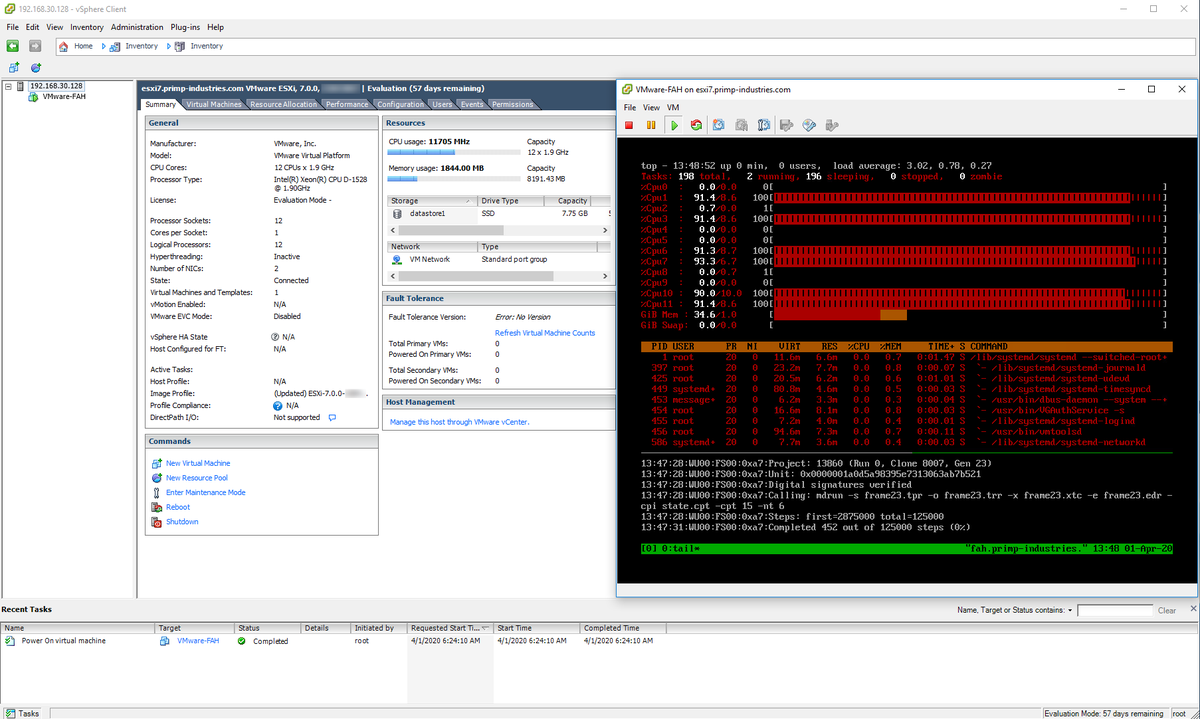Power off VM with red stop icon
This screenshot has height=719, width=1200.
point(629,125)
